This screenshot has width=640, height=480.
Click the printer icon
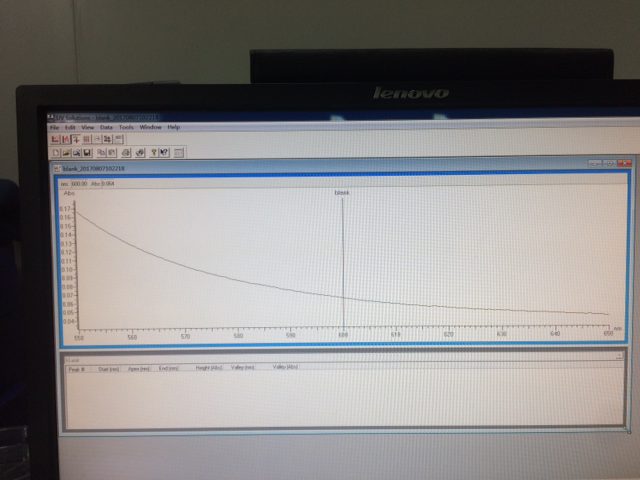click(126, 153)
